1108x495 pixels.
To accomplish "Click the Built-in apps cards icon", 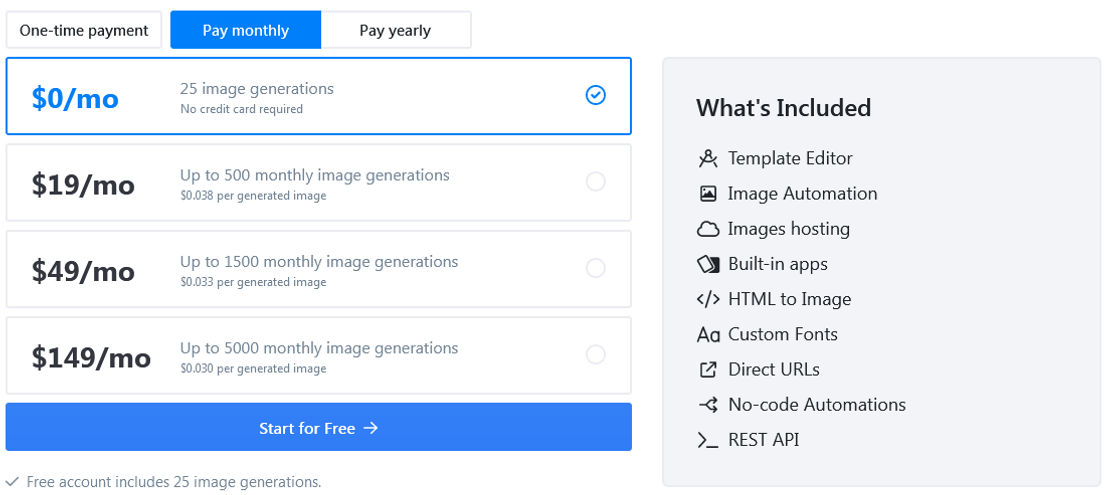I will [x=708, y=264].
